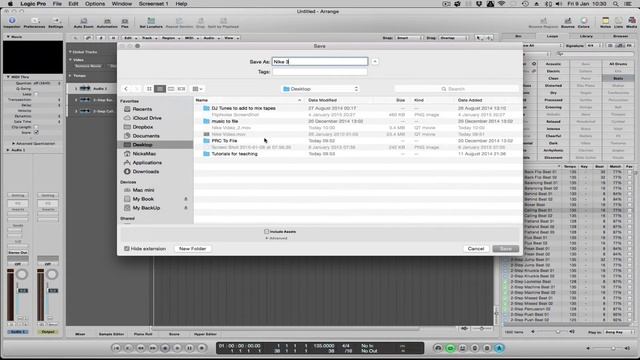Open the Desktop location dropdown
Screen dimensions: 640x360
tap(320, 89)
